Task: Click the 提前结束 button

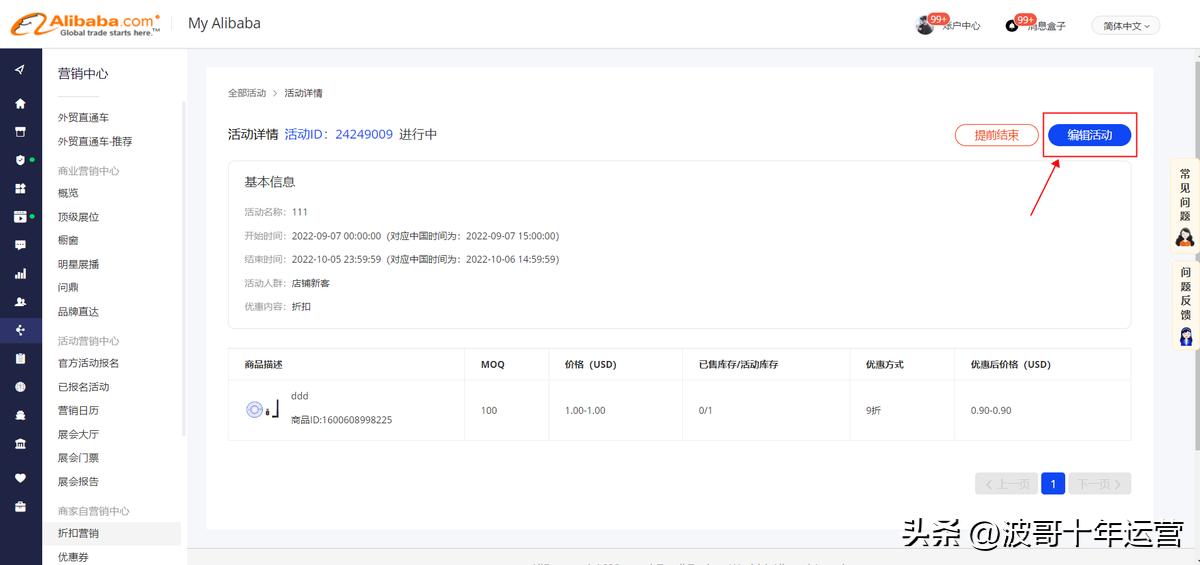Action: tap(997, 135)
